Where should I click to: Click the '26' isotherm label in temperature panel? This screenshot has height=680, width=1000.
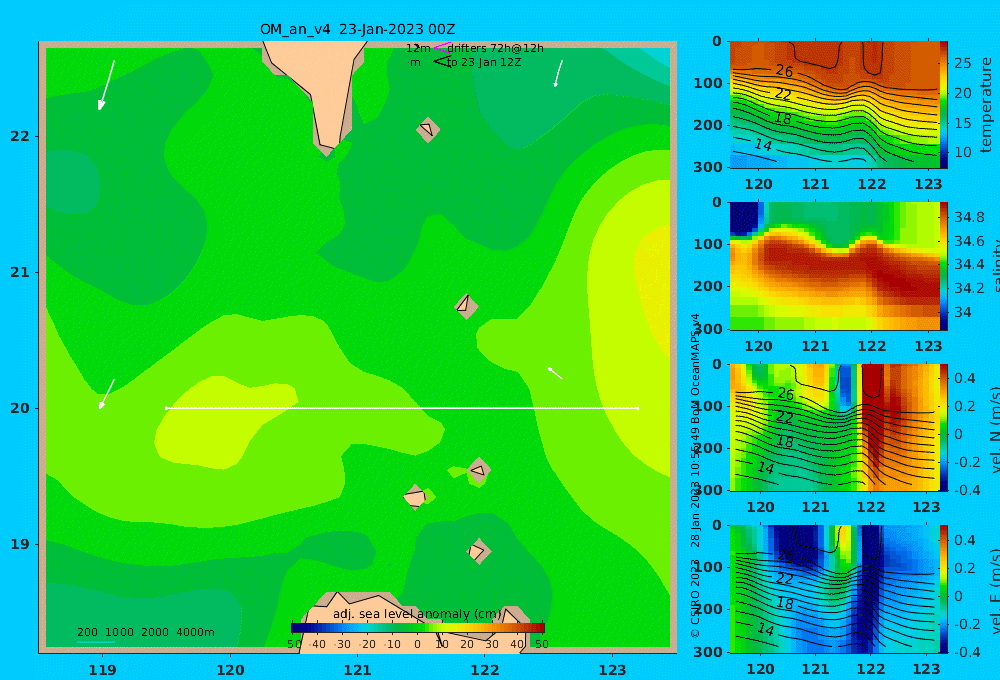(x=784, y=71)
